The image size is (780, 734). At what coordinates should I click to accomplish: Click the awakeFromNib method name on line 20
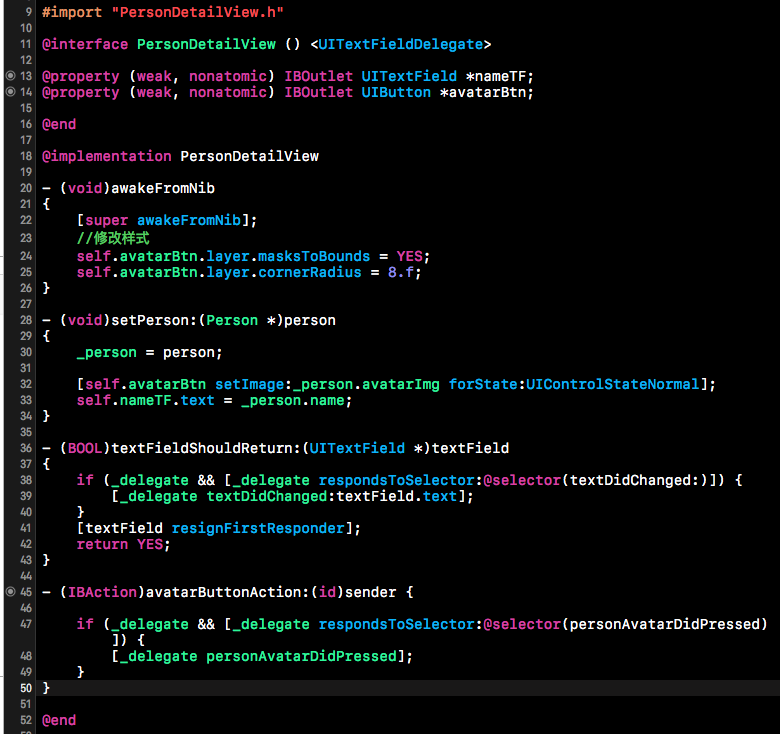tap(163, 188)
